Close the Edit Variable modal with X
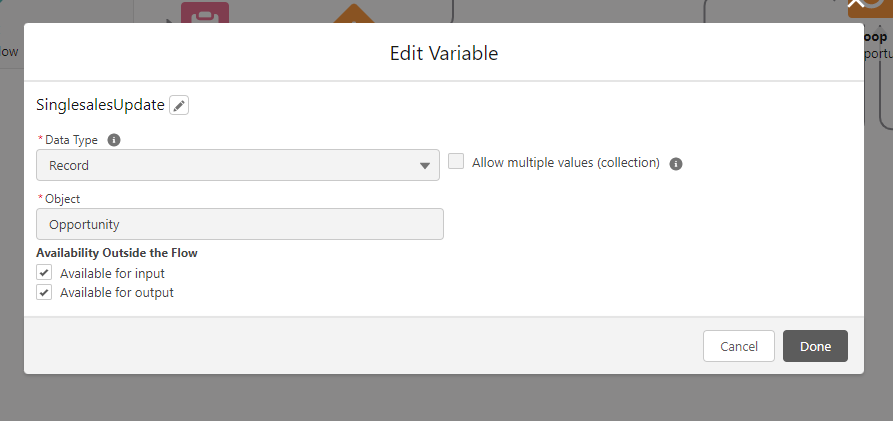The image size is (893, 421). pyautogui.click(x=856, y=6)
